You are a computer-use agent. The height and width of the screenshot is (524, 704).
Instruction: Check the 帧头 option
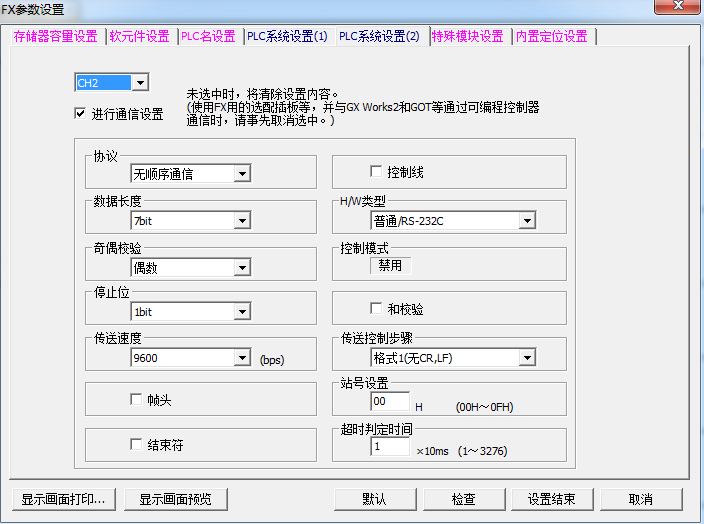[137, 400]
